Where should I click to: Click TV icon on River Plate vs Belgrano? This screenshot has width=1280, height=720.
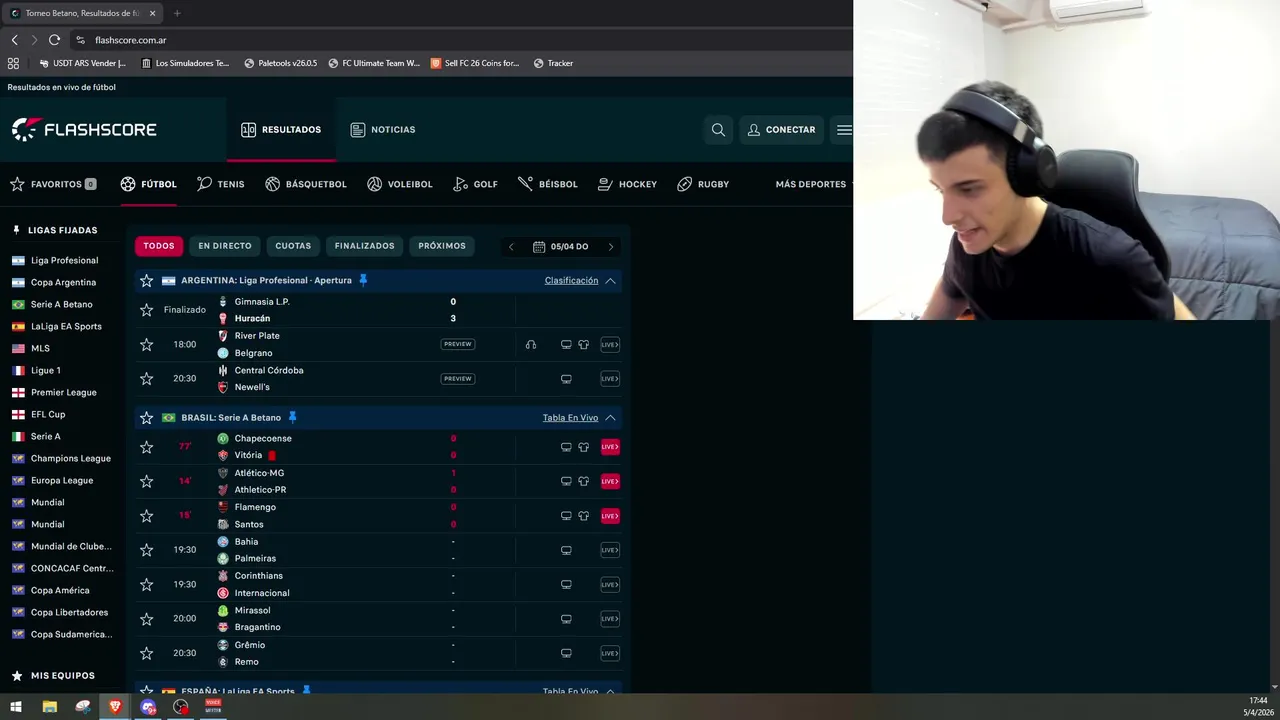point(566,345)
